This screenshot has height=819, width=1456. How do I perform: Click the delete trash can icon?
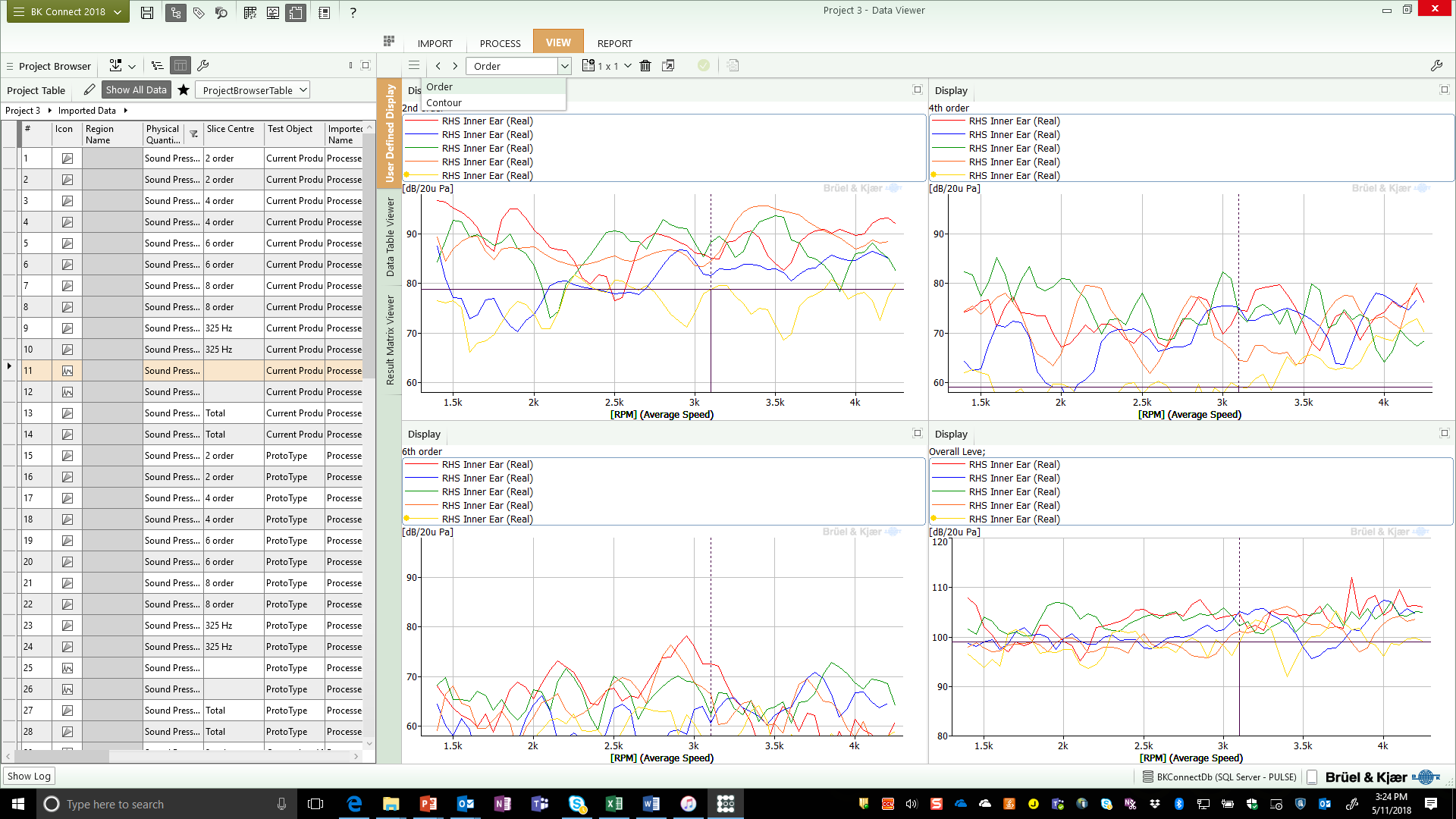(x=645, y=66)
